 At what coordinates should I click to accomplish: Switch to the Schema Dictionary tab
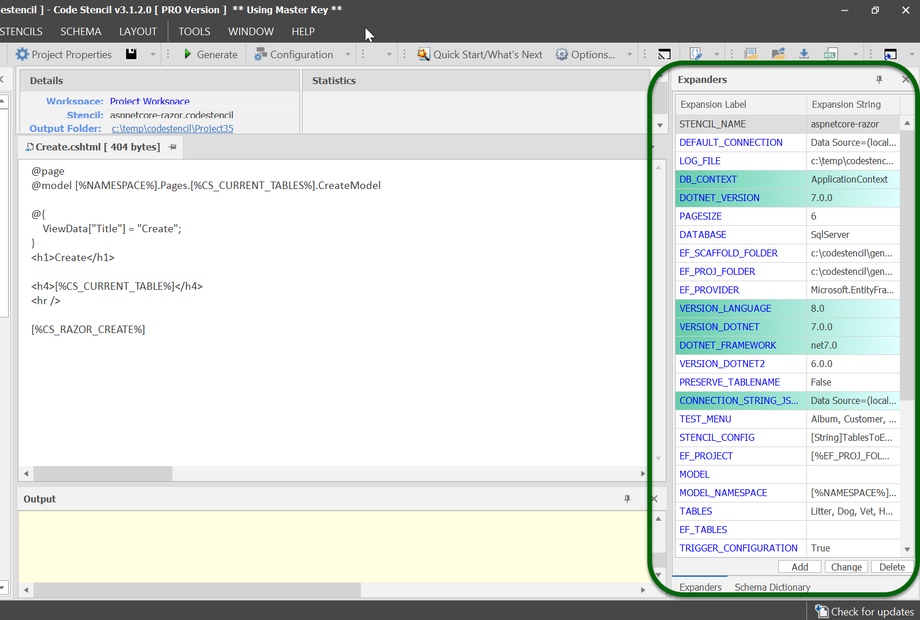pyautogui.click(x=772, y=587)
